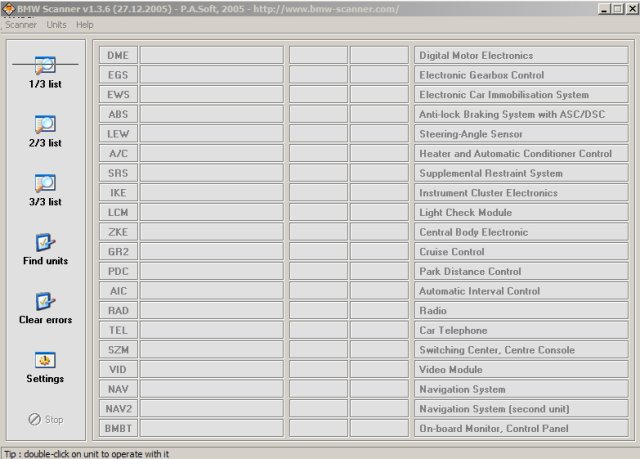Select the SRS unit button

[118, 173]
